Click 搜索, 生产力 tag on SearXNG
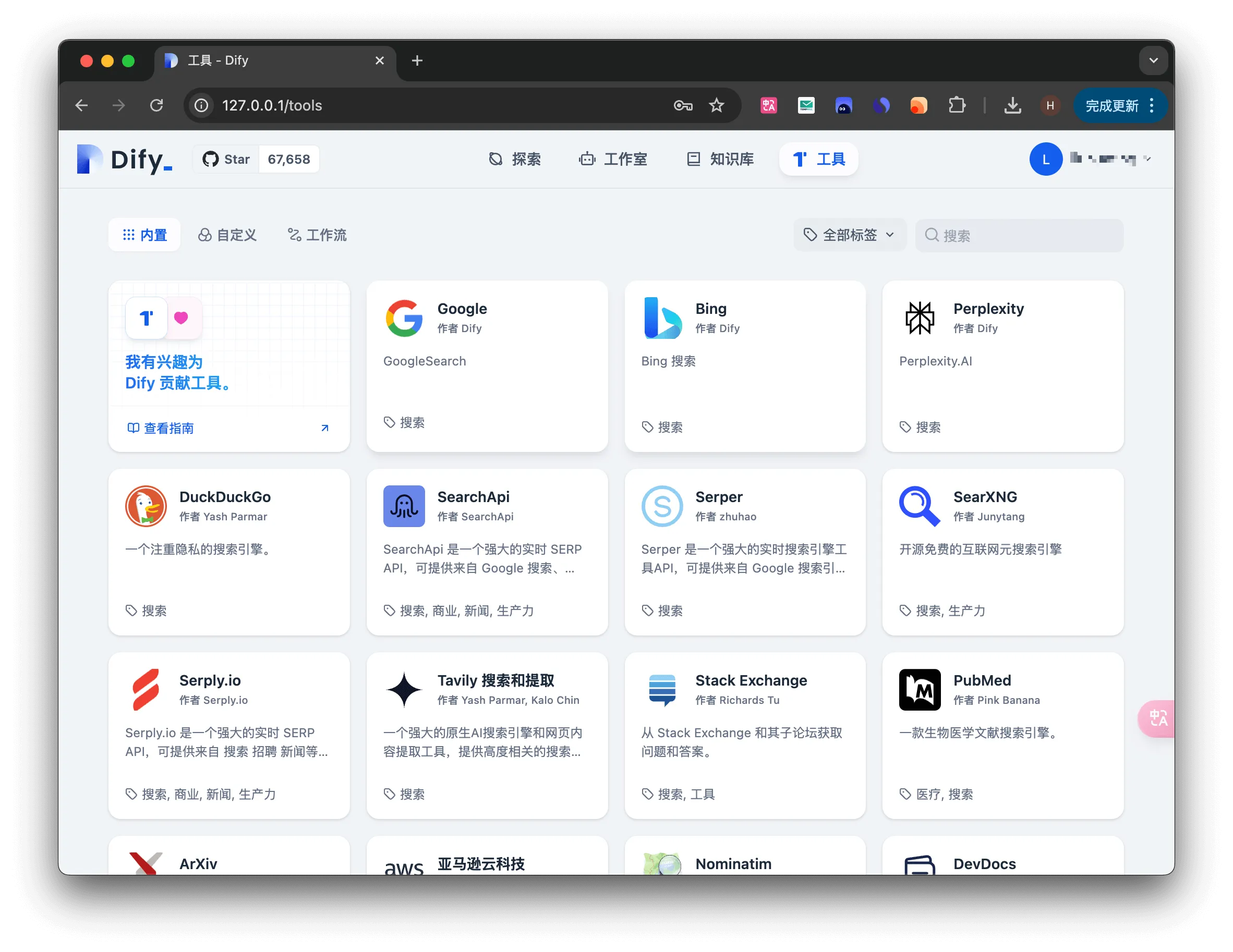Viewport: 1233px width, 952px height. [x=950, y=611]
